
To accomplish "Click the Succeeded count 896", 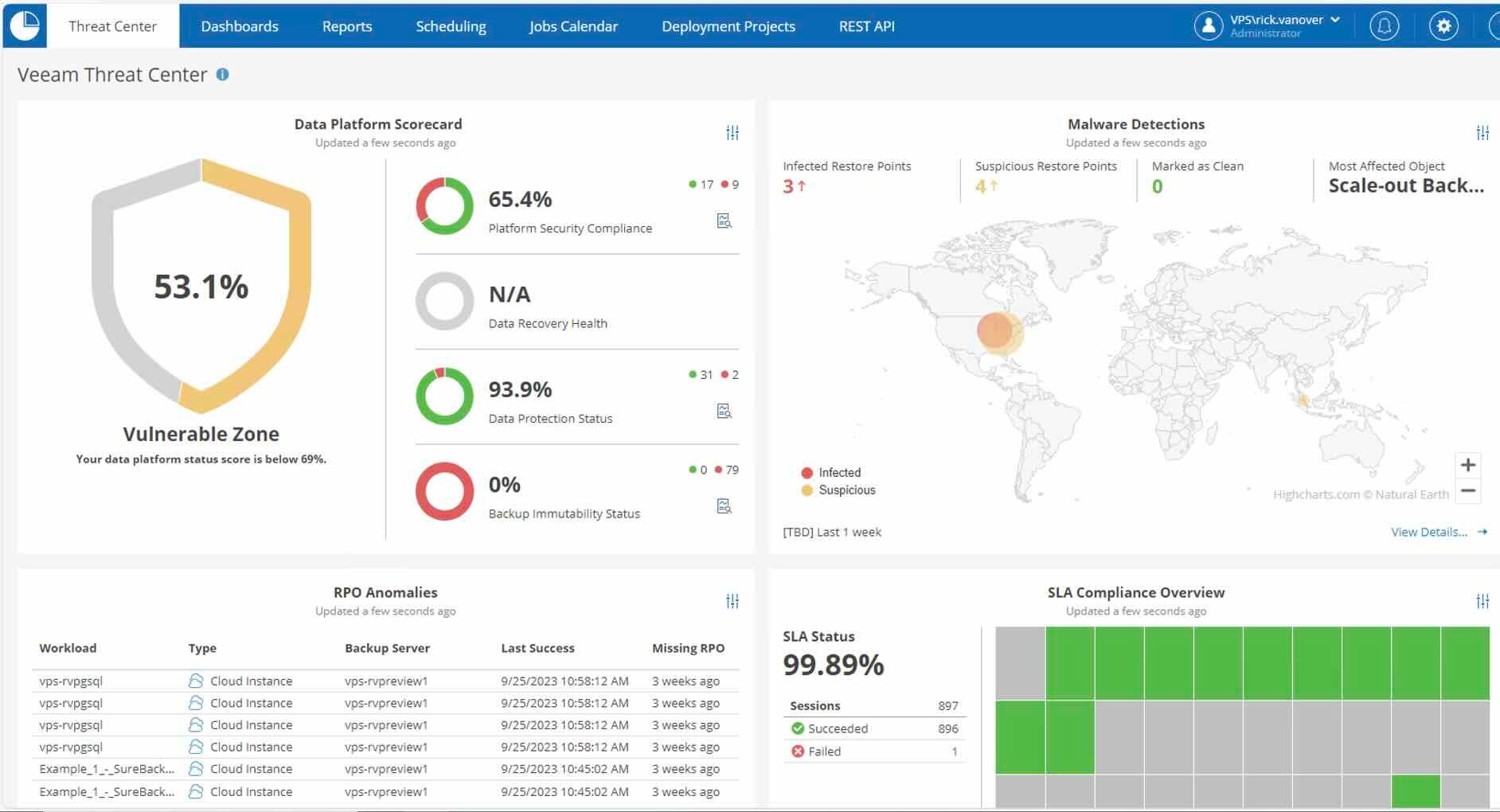I will point(948,728).
